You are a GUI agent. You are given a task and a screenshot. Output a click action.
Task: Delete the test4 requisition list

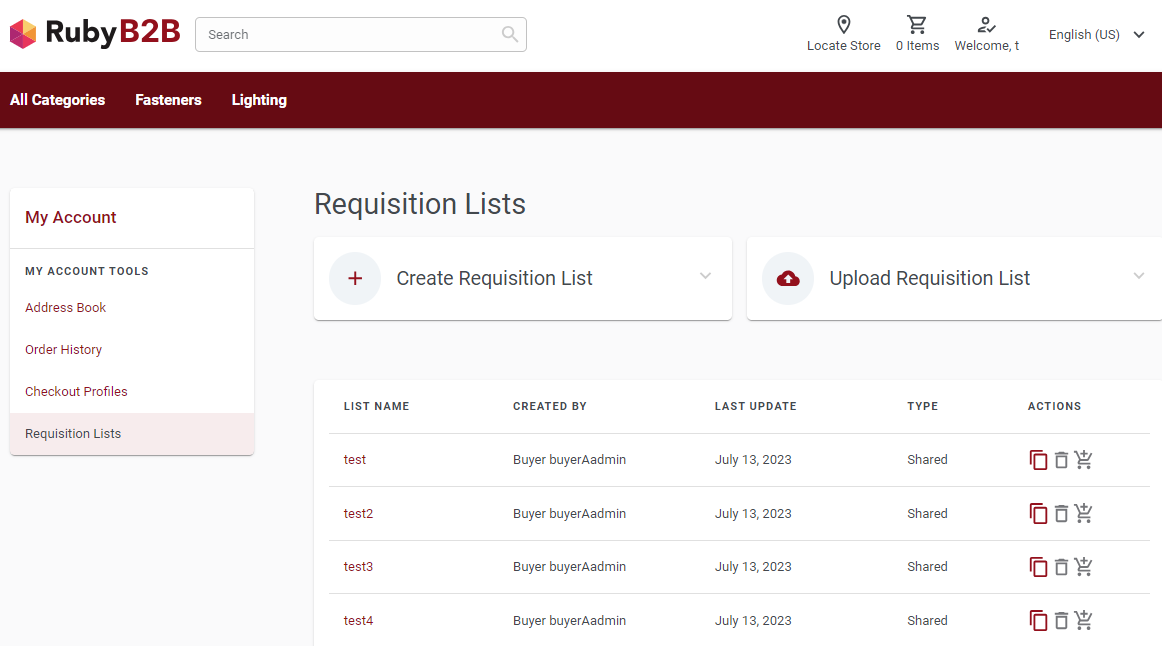click(x=1061, y=620)
